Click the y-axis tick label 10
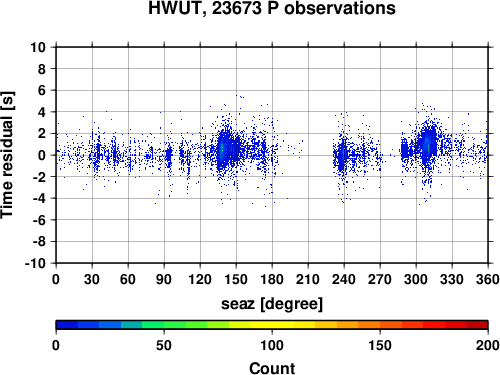This screenshot has width=500, height=375. (38, 47)
